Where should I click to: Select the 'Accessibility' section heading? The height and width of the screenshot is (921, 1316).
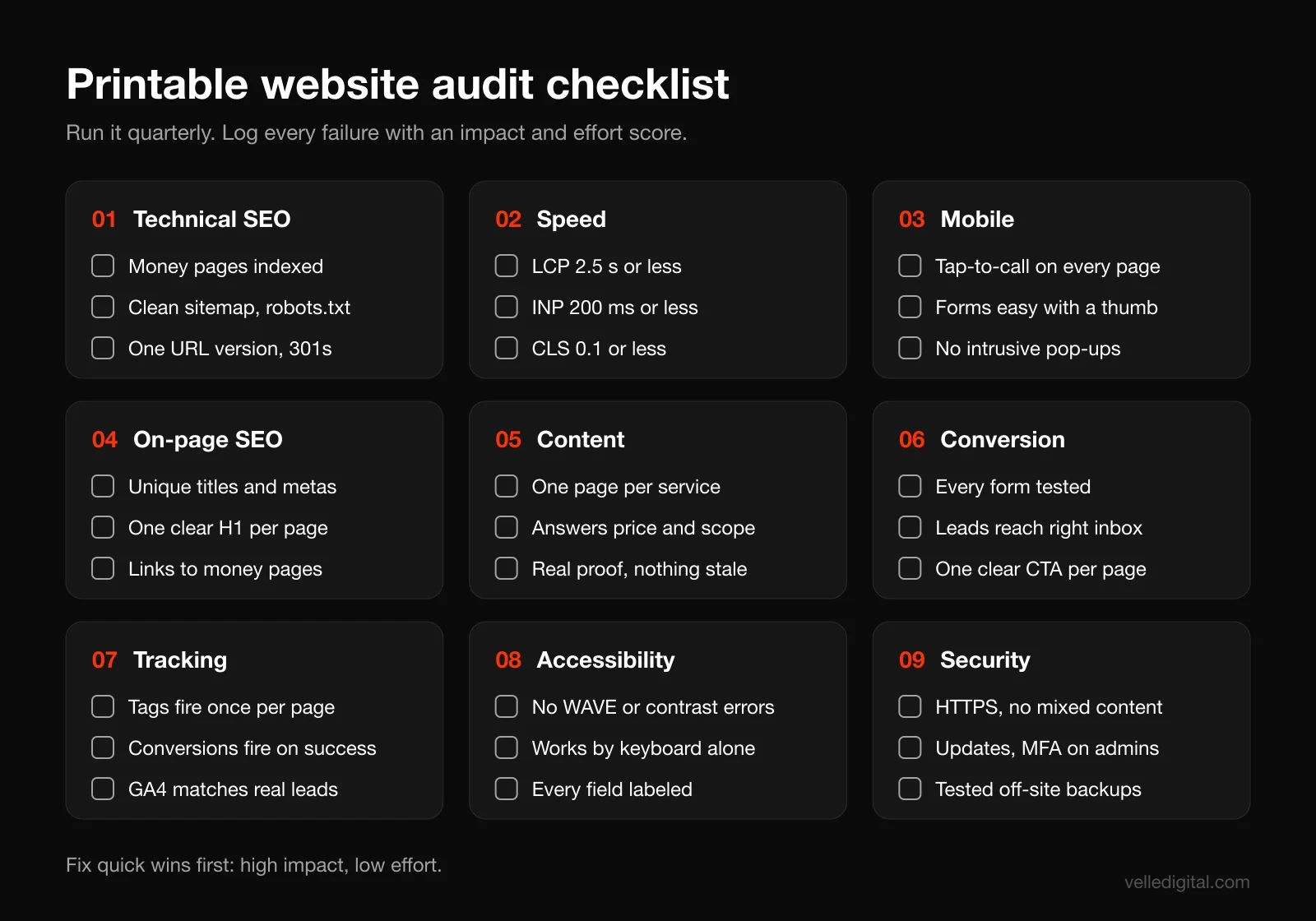[605, 660]
